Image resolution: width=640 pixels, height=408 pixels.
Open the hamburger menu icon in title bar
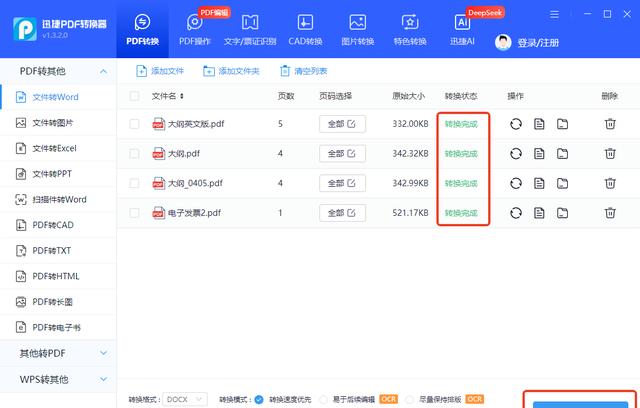554,15
